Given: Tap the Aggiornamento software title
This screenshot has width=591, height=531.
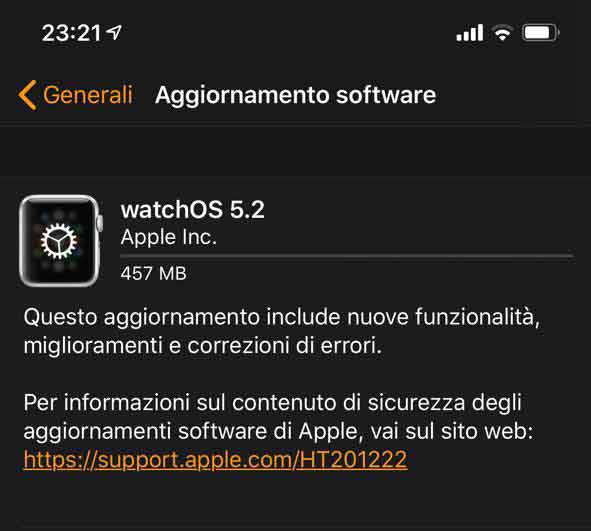Looking at the screenshot, I should pyautogui.click(x=296, y=95).
